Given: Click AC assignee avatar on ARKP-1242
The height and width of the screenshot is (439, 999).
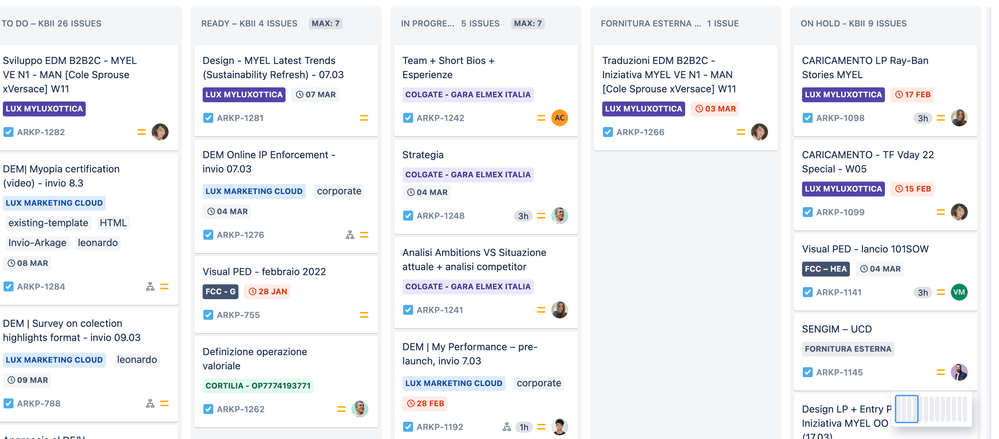Looking at the screenshot, I should [x=559, y=118].
